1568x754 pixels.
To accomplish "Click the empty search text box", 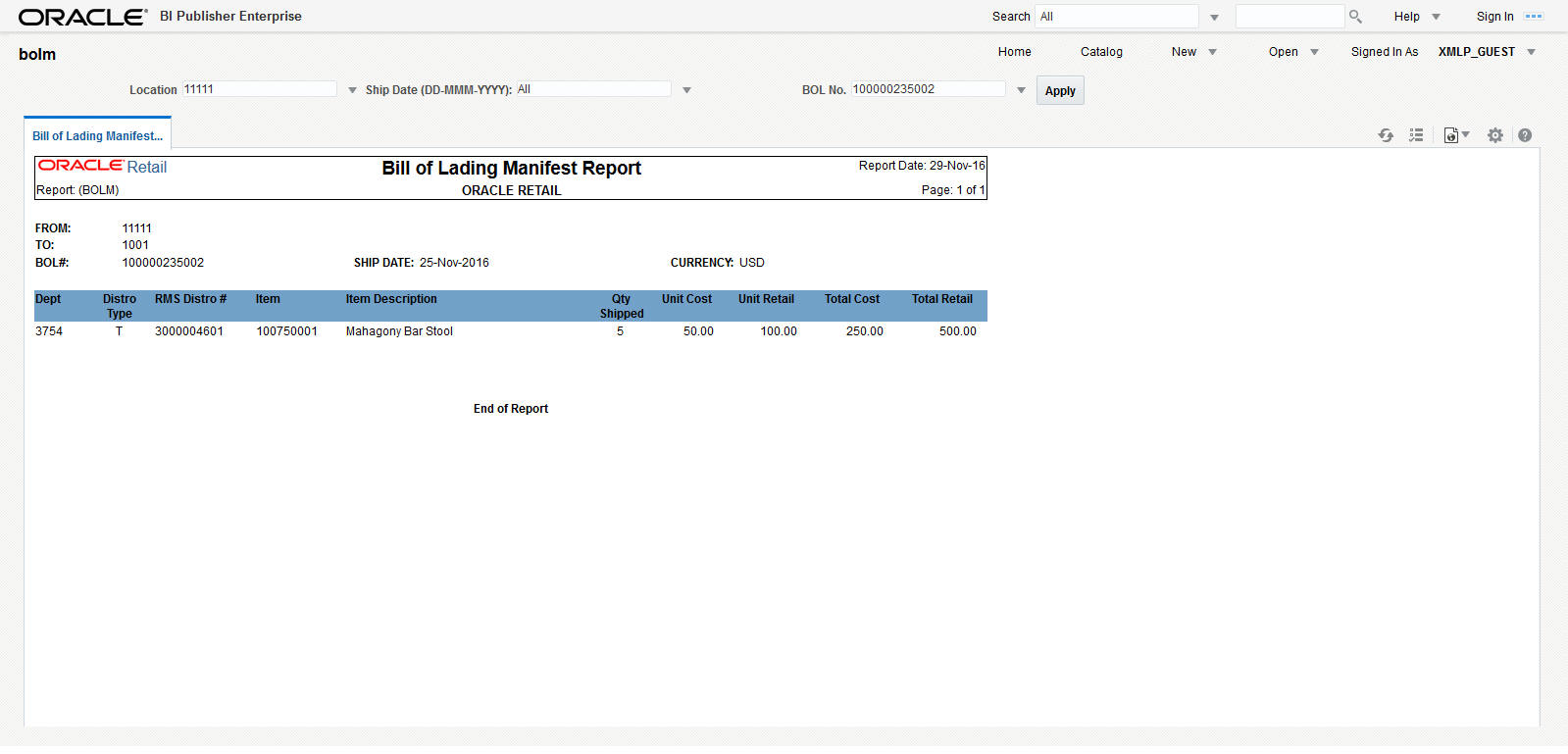I will 1290,17.
